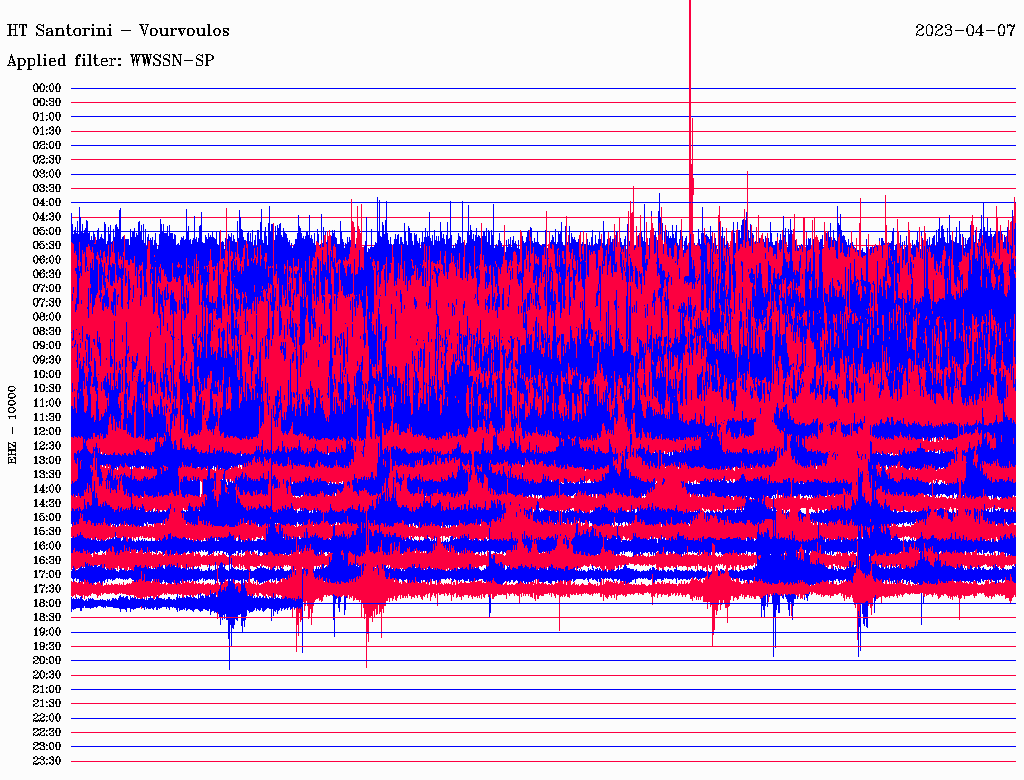
Task: Select the Applied filter: WWSSN-SP text
Action: 110,61
